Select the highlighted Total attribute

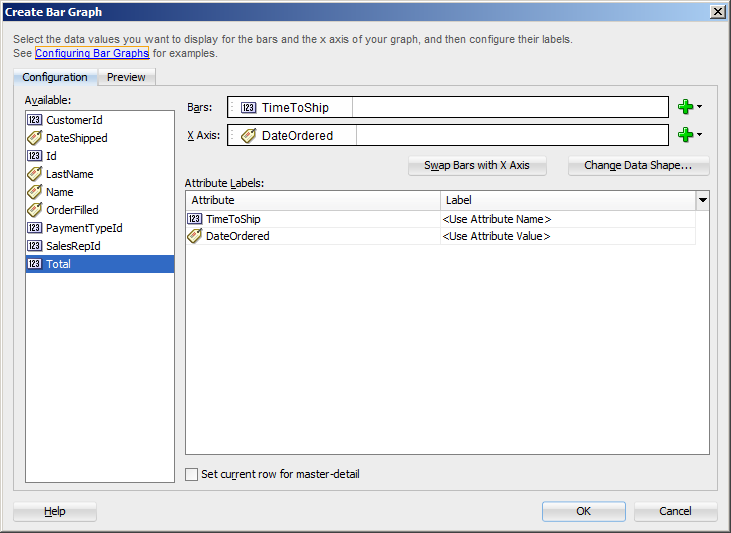[100, 264]
